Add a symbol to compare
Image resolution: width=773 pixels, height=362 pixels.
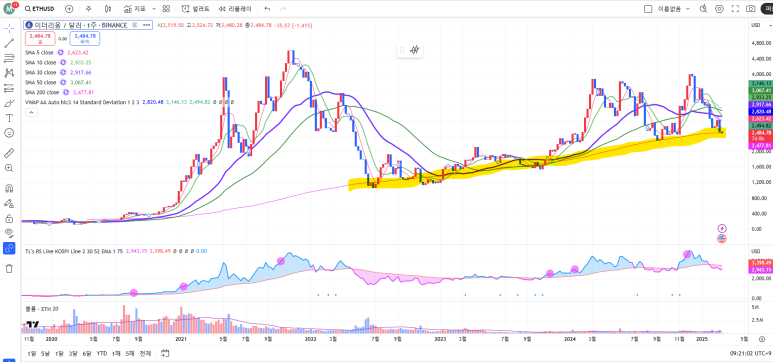pos(69,9)
